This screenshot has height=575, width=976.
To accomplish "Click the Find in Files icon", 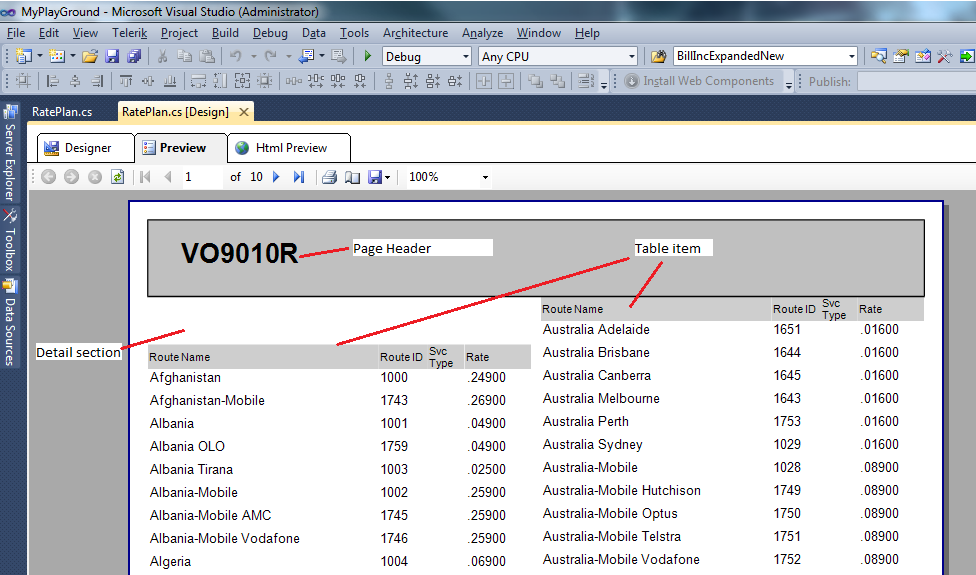I will 659,57.
